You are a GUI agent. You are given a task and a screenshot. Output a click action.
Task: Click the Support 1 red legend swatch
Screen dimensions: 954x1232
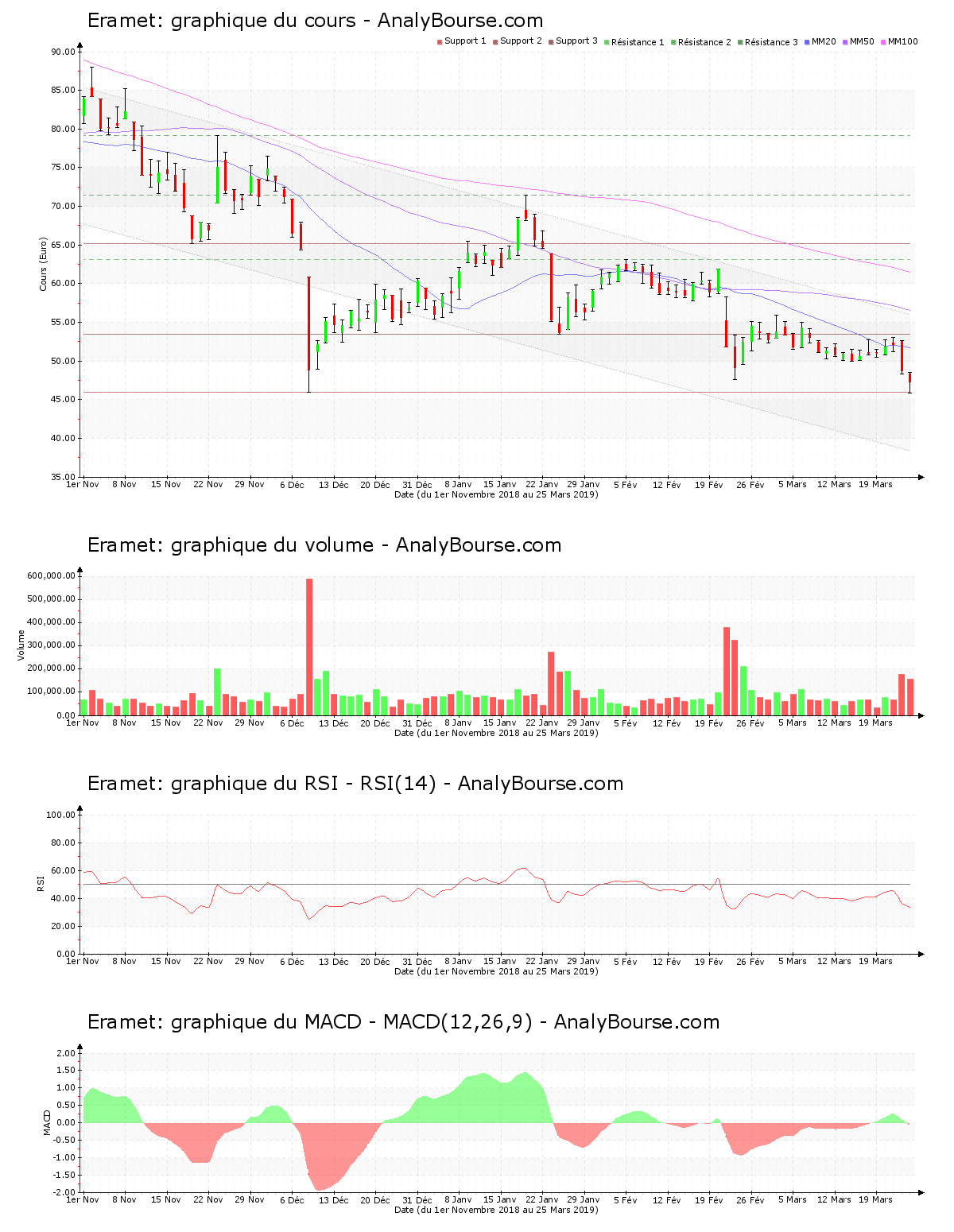pyautogui.click(x=440, y=41)
